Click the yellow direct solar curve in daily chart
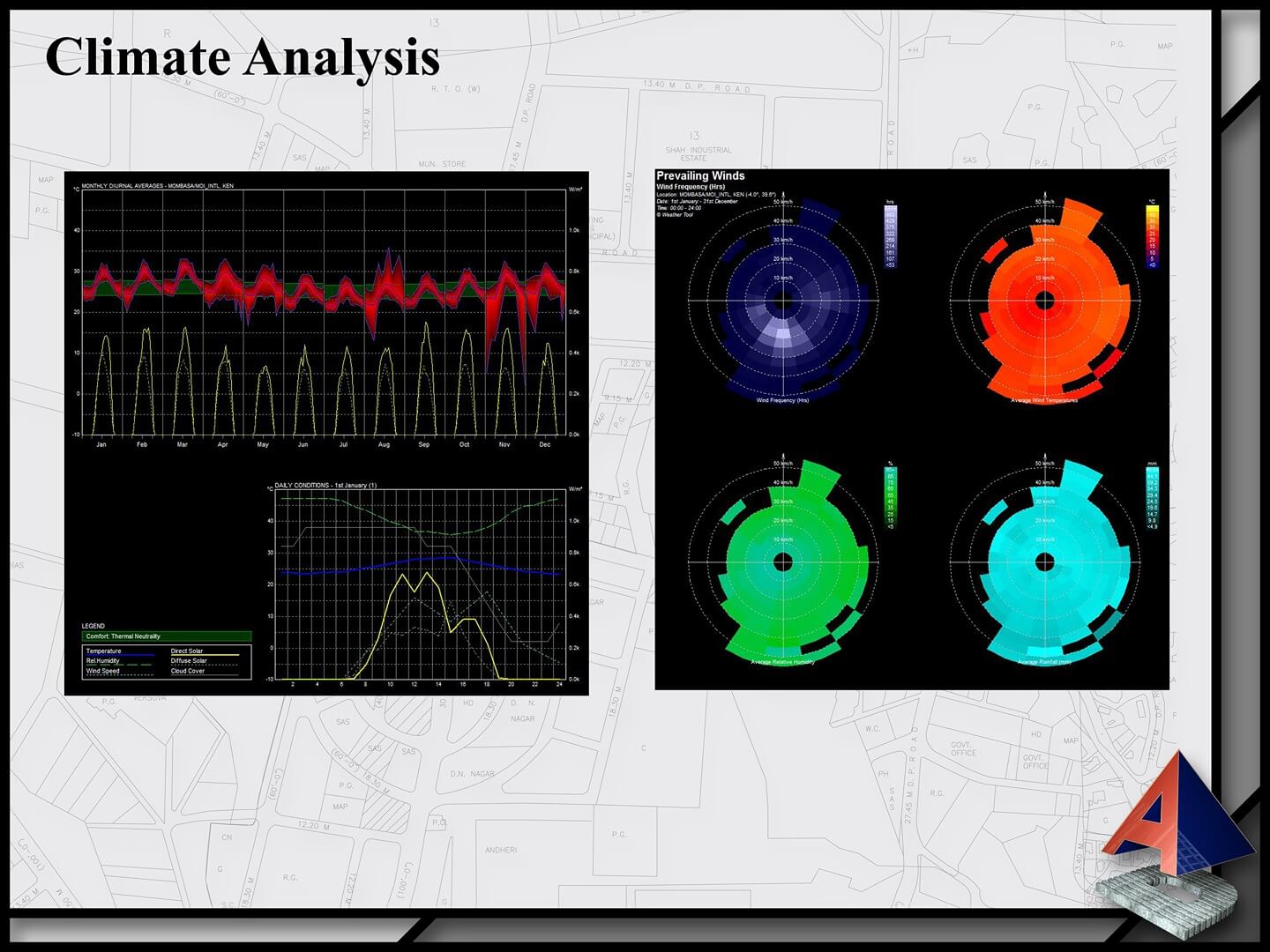 point(403,576)
